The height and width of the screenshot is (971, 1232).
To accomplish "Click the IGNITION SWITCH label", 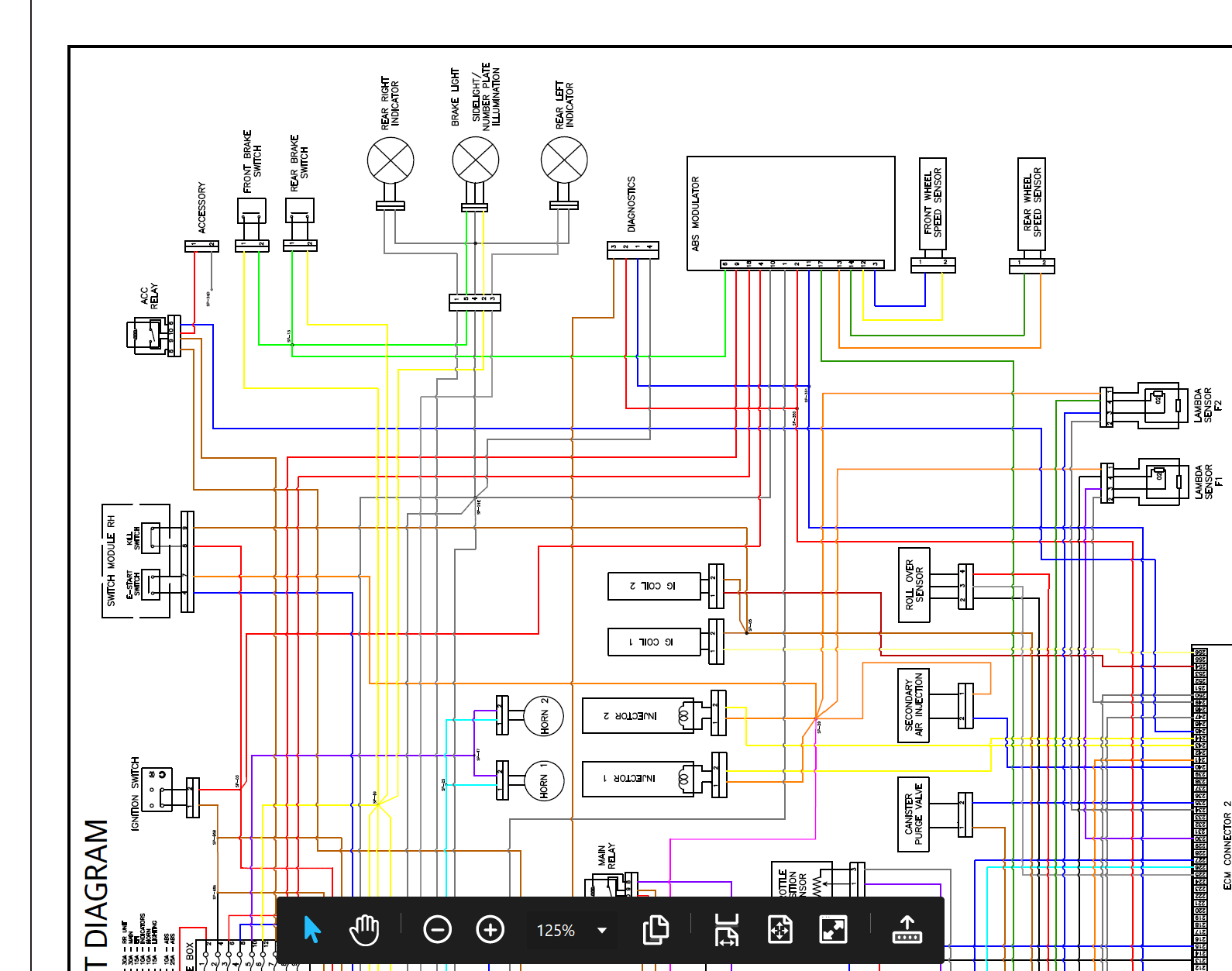I will [x=136, y=794].
